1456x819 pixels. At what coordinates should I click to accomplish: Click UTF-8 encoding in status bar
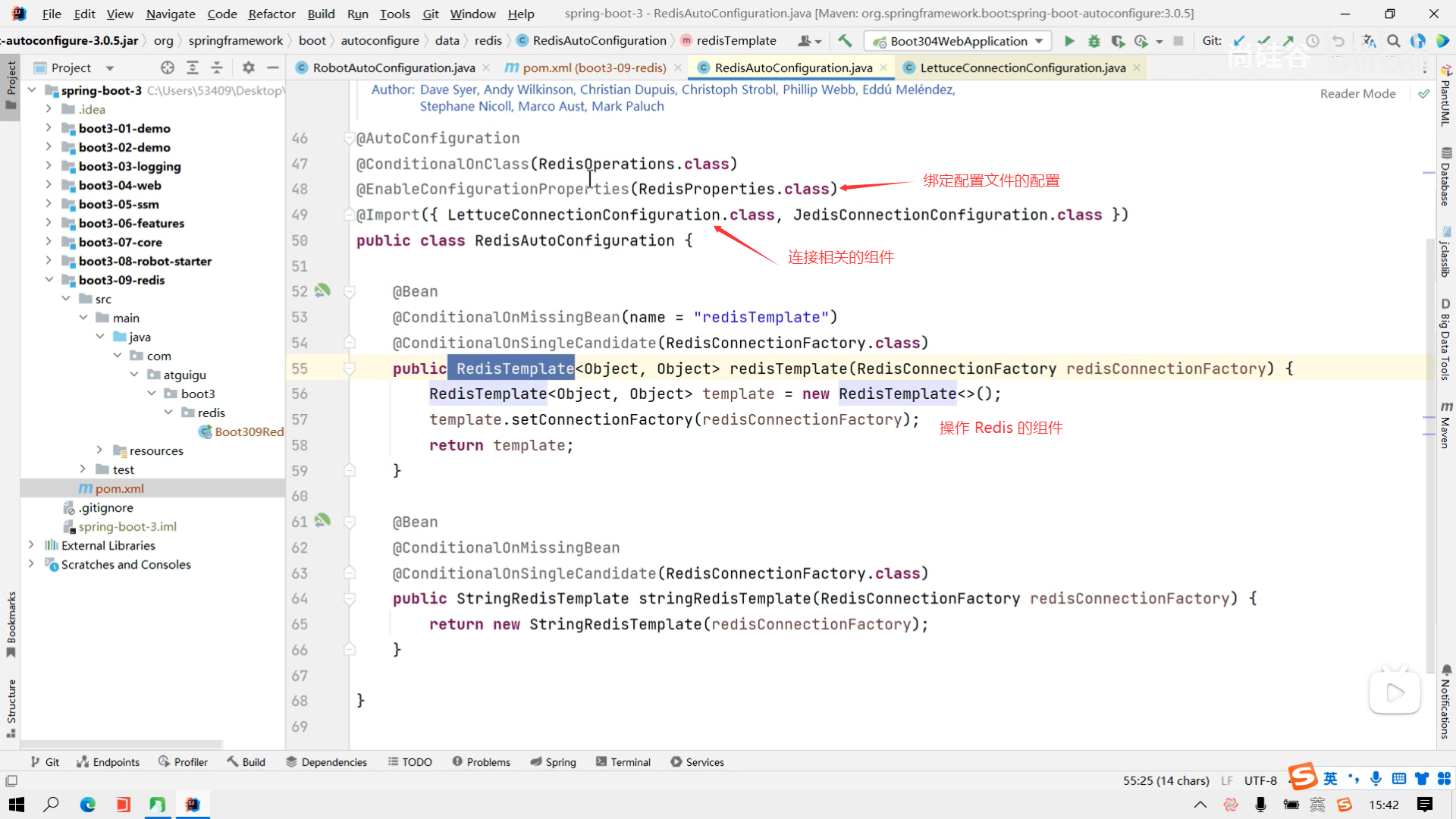tap(1260, 780)
